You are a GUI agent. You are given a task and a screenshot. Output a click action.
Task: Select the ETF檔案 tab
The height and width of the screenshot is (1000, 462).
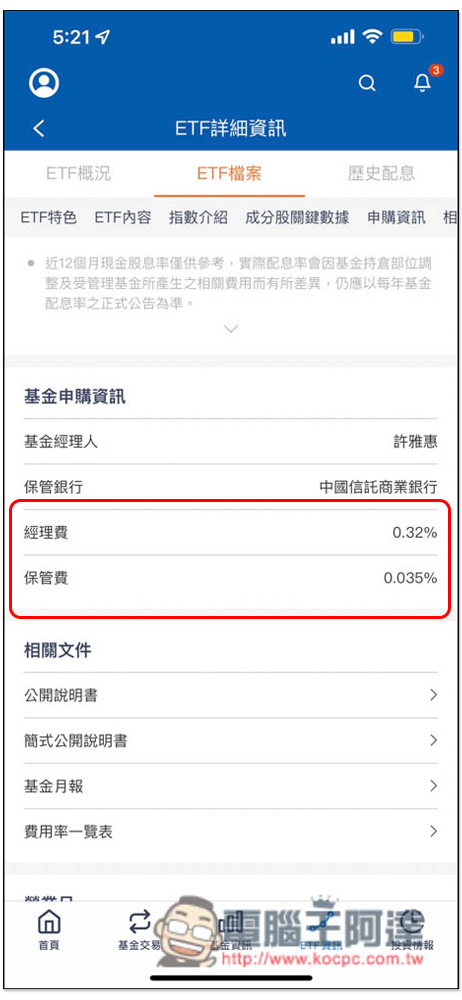(x=229, y=173)
